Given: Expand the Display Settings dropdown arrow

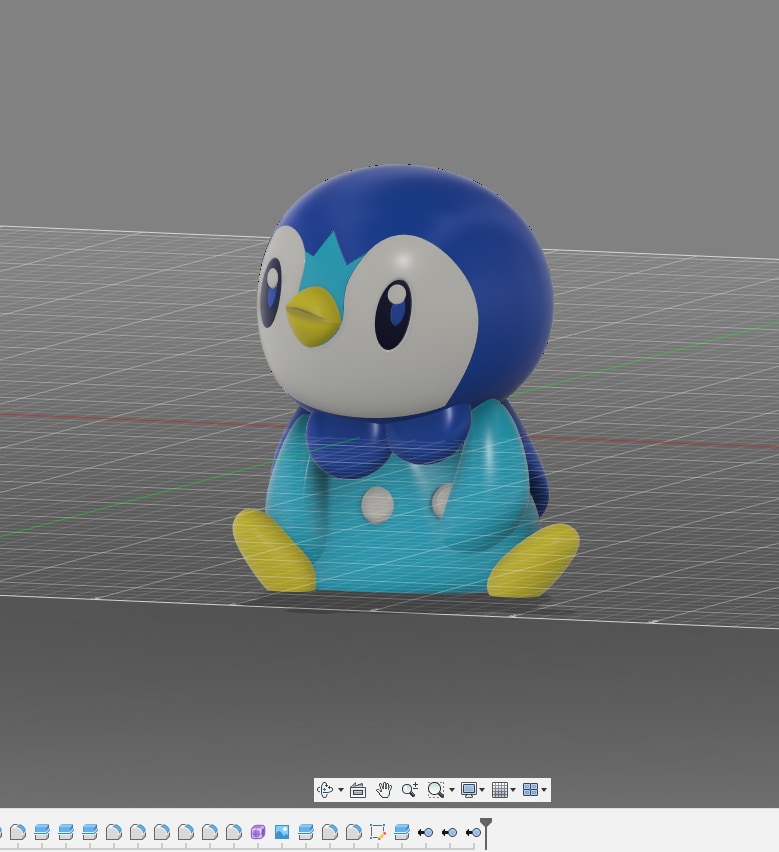Looking at the screenshot, I should [x=482, y=790].
